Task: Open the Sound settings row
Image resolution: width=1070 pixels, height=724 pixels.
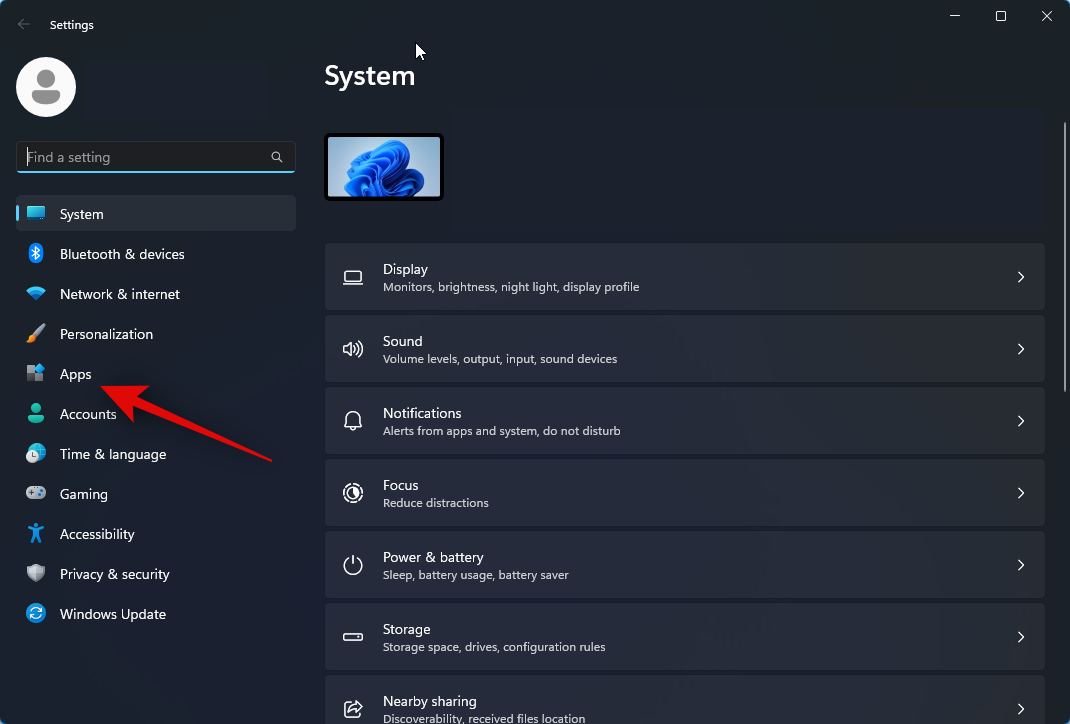Action: click(684, 349)
